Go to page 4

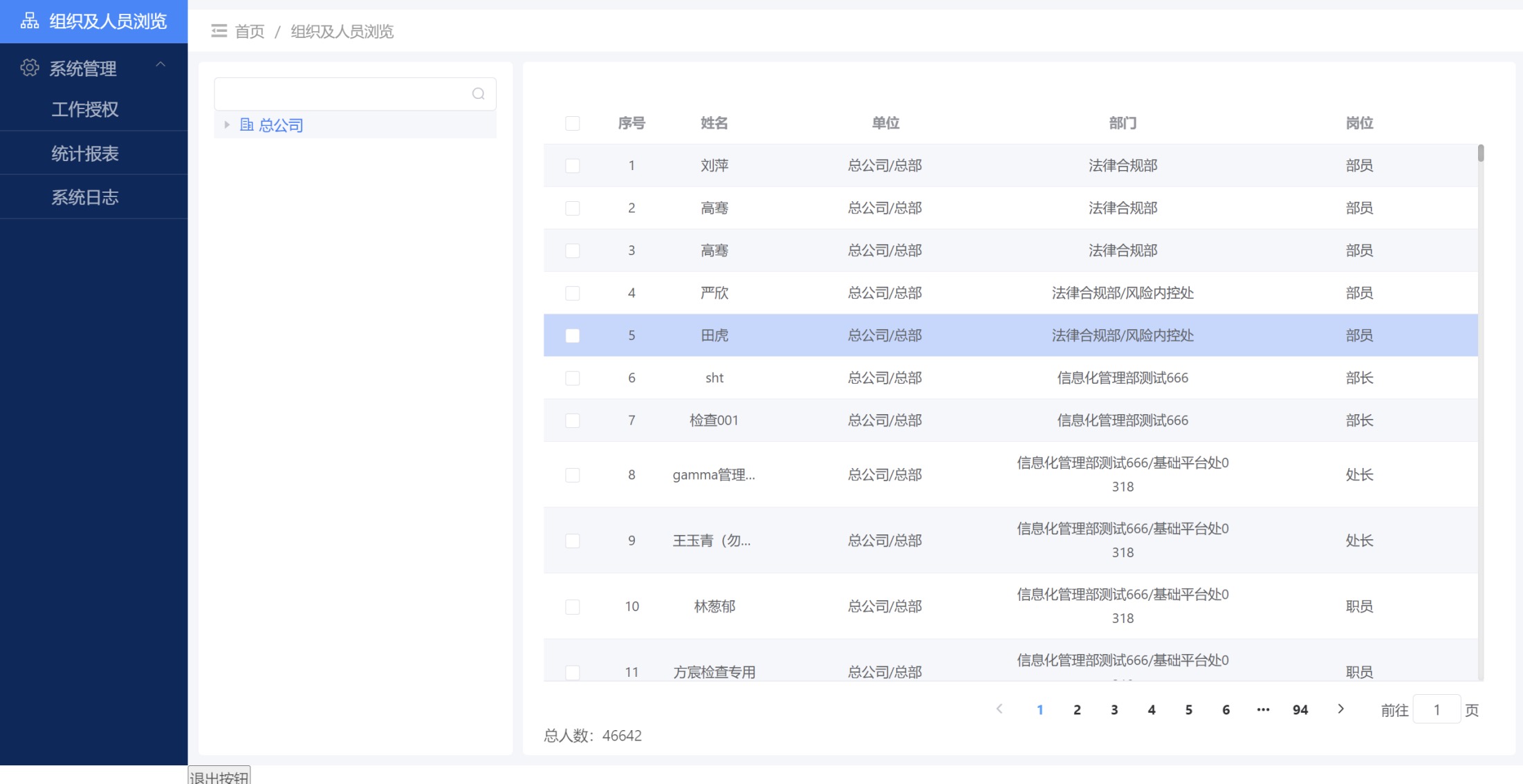click(1152, 709)
